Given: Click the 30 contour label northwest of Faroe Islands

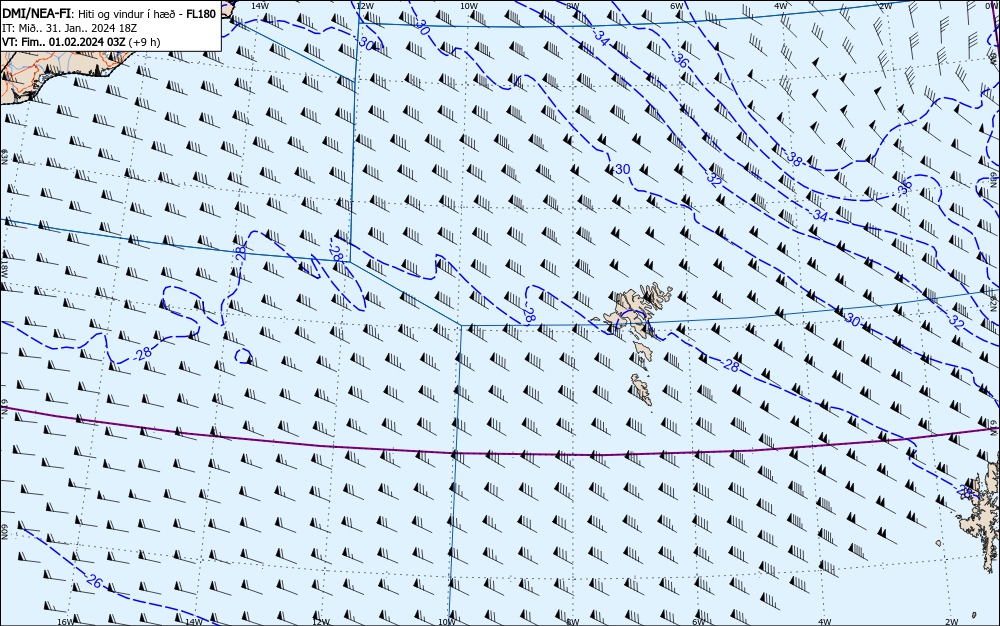Looking at the screenshot, I should (622, 169).
